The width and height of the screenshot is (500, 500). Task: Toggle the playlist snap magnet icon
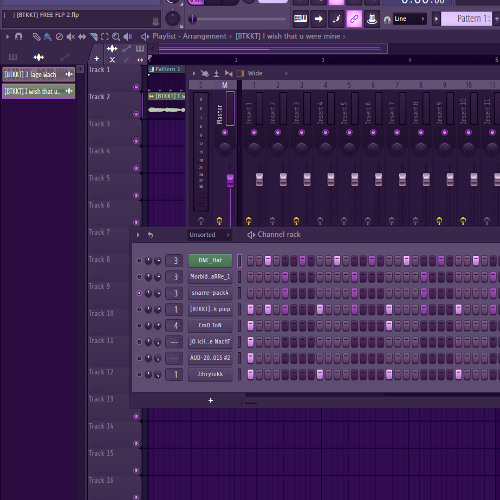[x=19, y=36]
